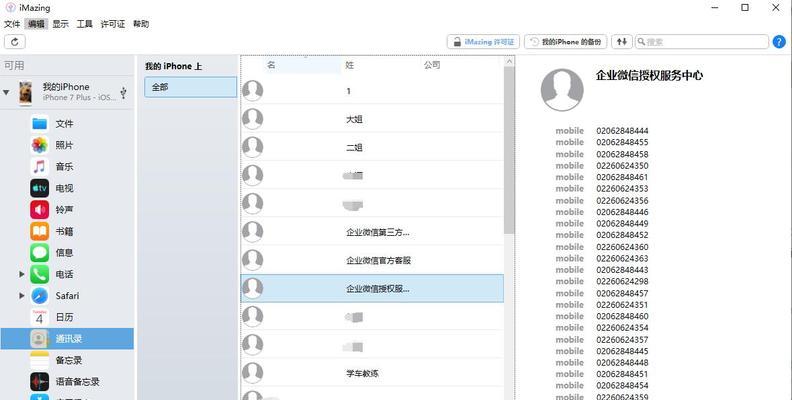This screenshot has width=792, height=400.
Task: Click the 可用 sidebar section label
Action: click(14, 66)
